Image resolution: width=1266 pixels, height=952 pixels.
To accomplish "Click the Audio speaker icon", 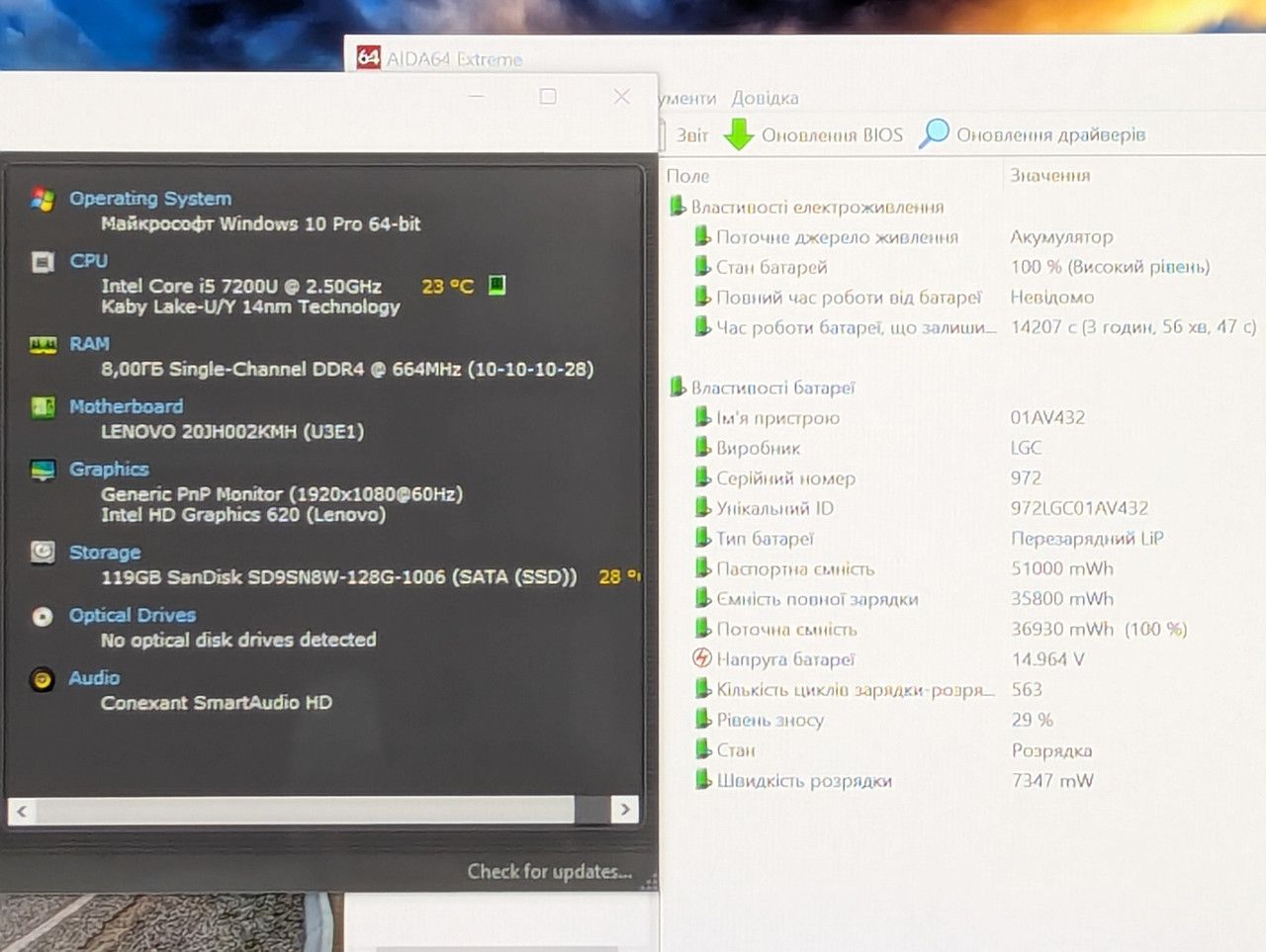I will pyautogui.click(x=43, y=678).
